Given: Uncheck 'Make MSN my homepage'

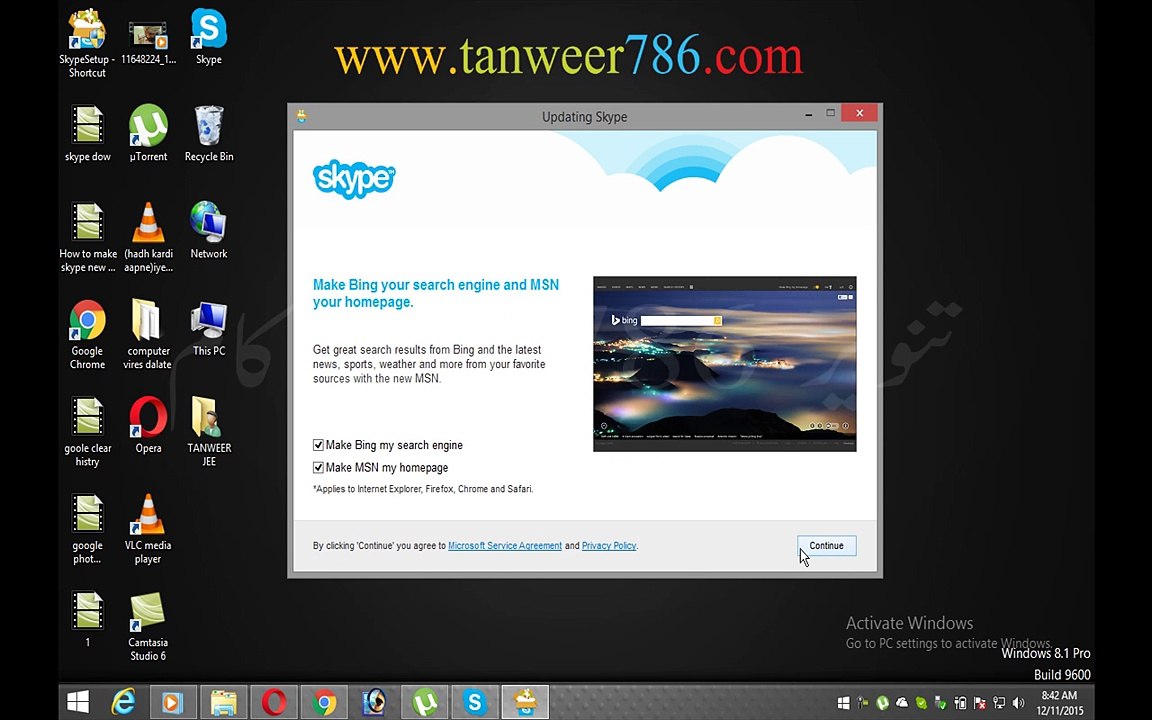Looking at the screenshot, I should tap(318, 467).
